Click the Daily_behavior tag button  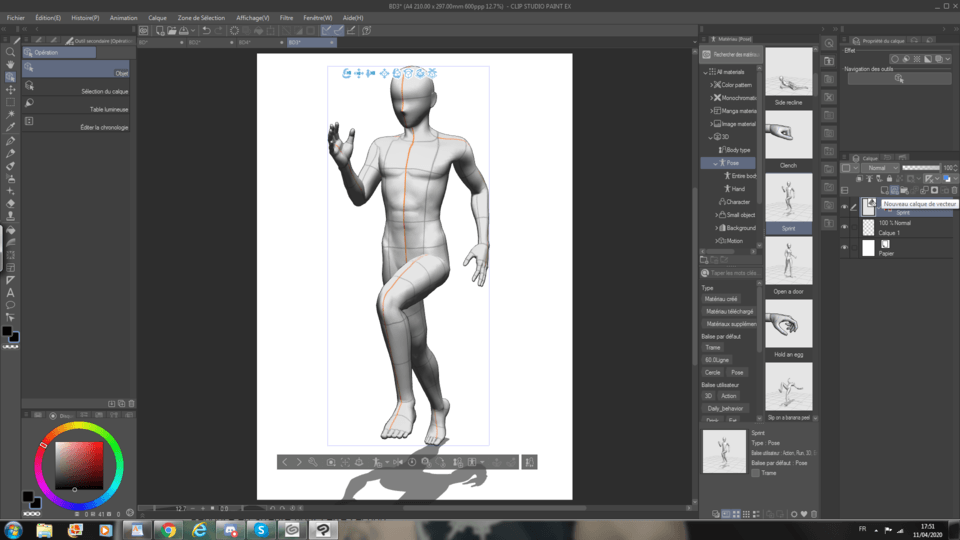[725, 408]
